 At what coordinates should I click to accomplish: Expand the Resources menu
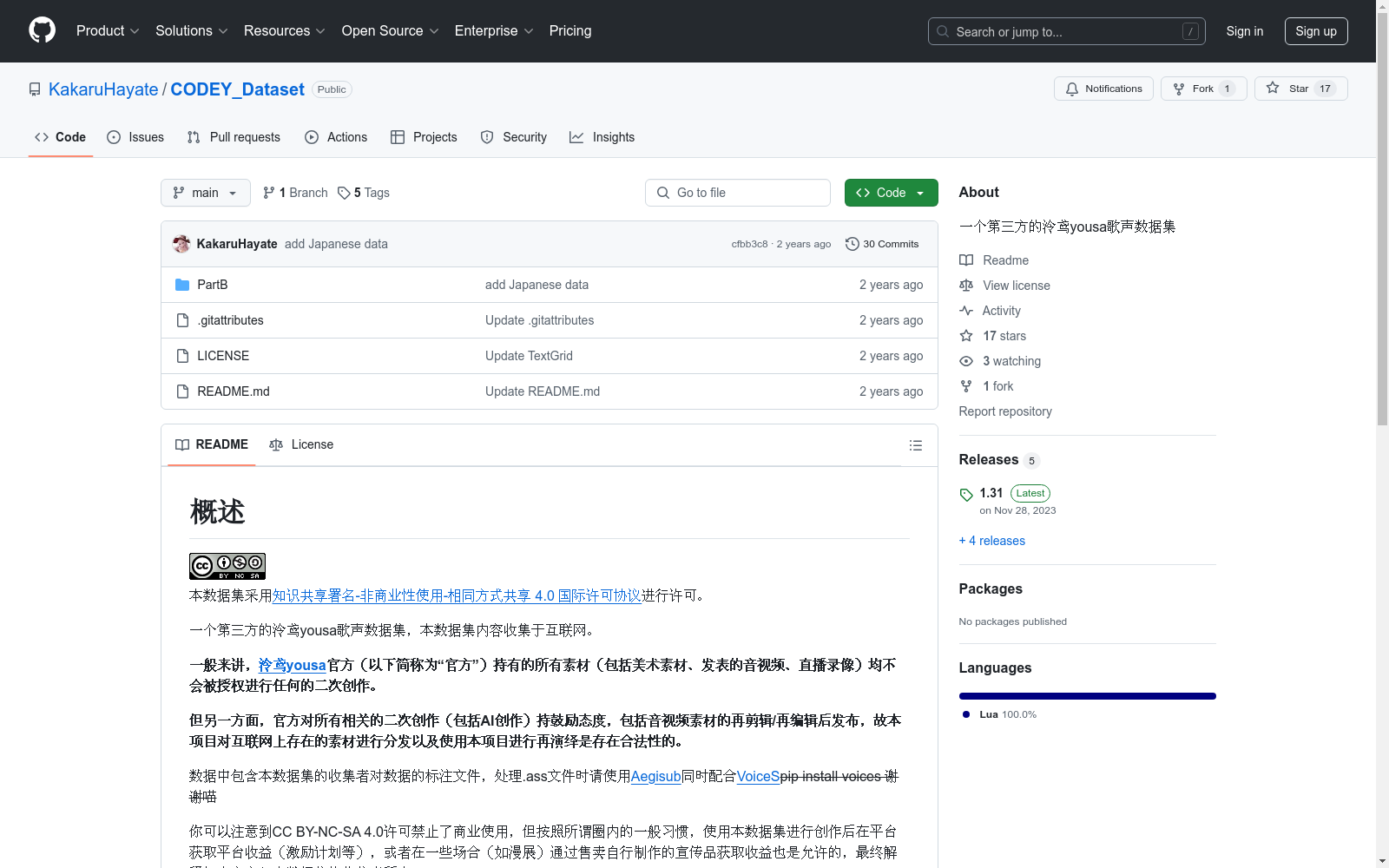[285, 30]
